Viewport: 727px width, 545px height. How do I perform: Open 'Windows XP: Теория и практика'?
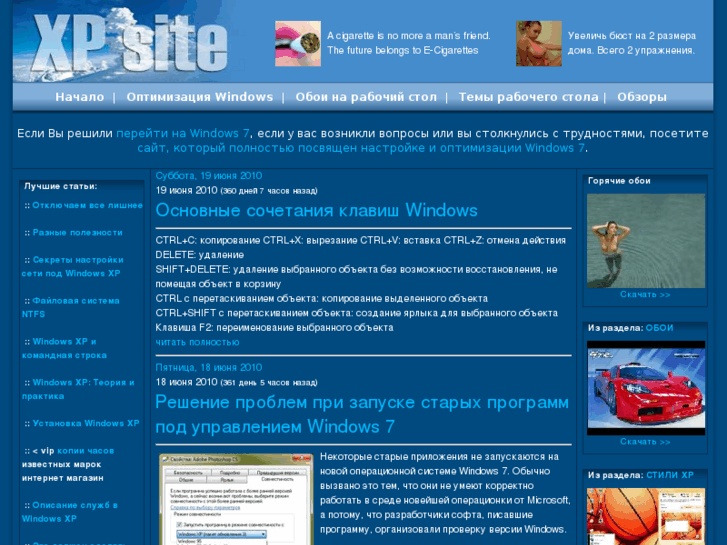78,389
